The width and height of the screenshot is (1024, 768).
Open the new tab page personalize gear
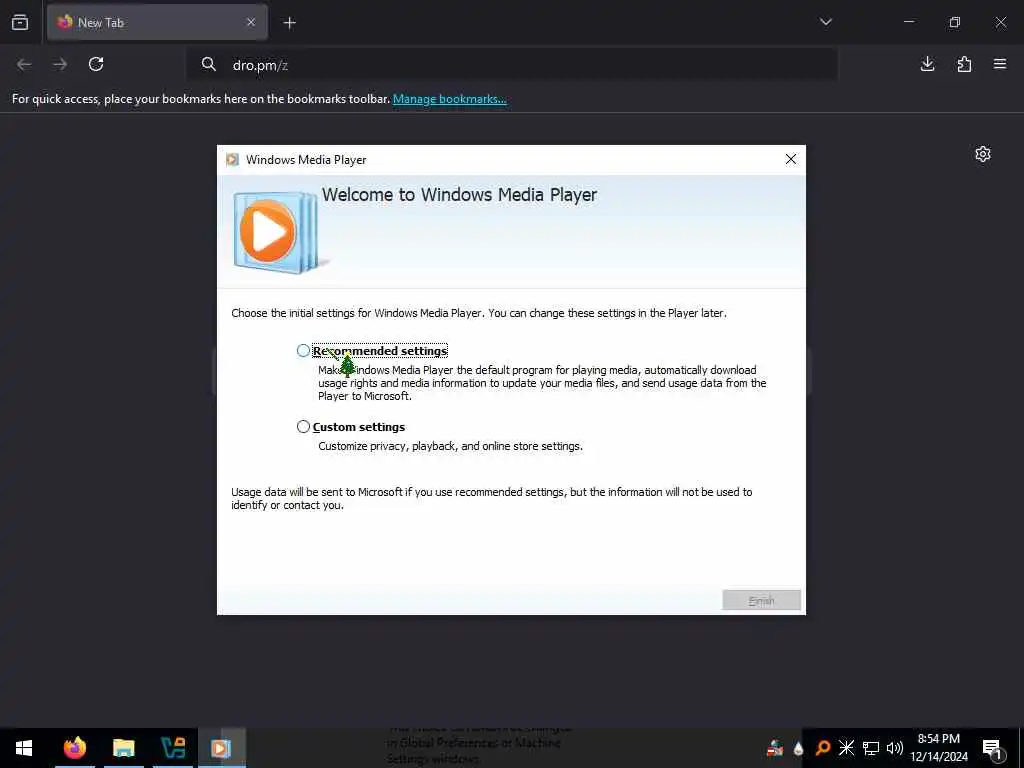(x=983, y=154)
